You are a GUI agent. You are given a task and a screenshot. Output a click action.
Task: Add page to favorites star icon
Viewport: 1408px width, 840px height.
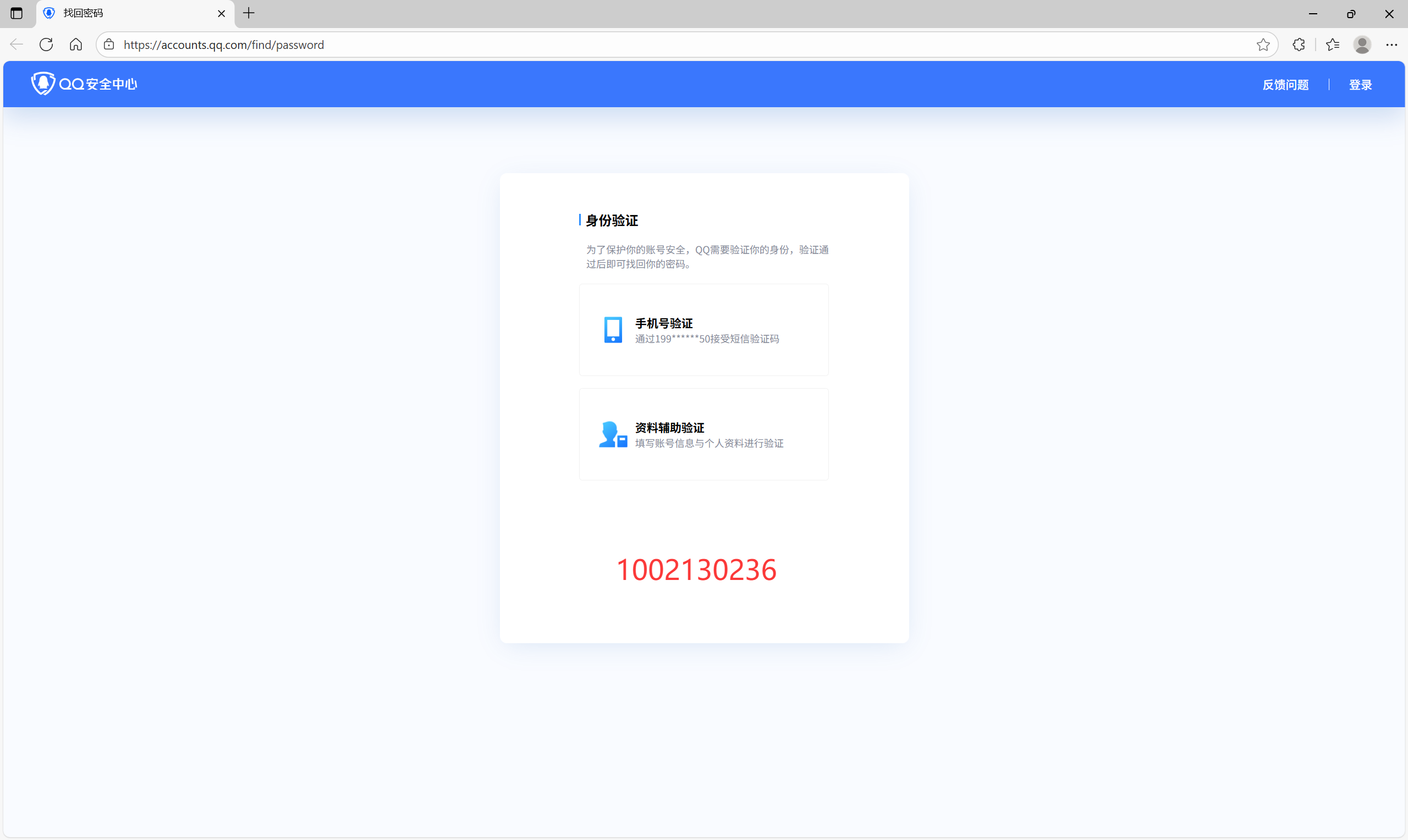pos(1262,45)
